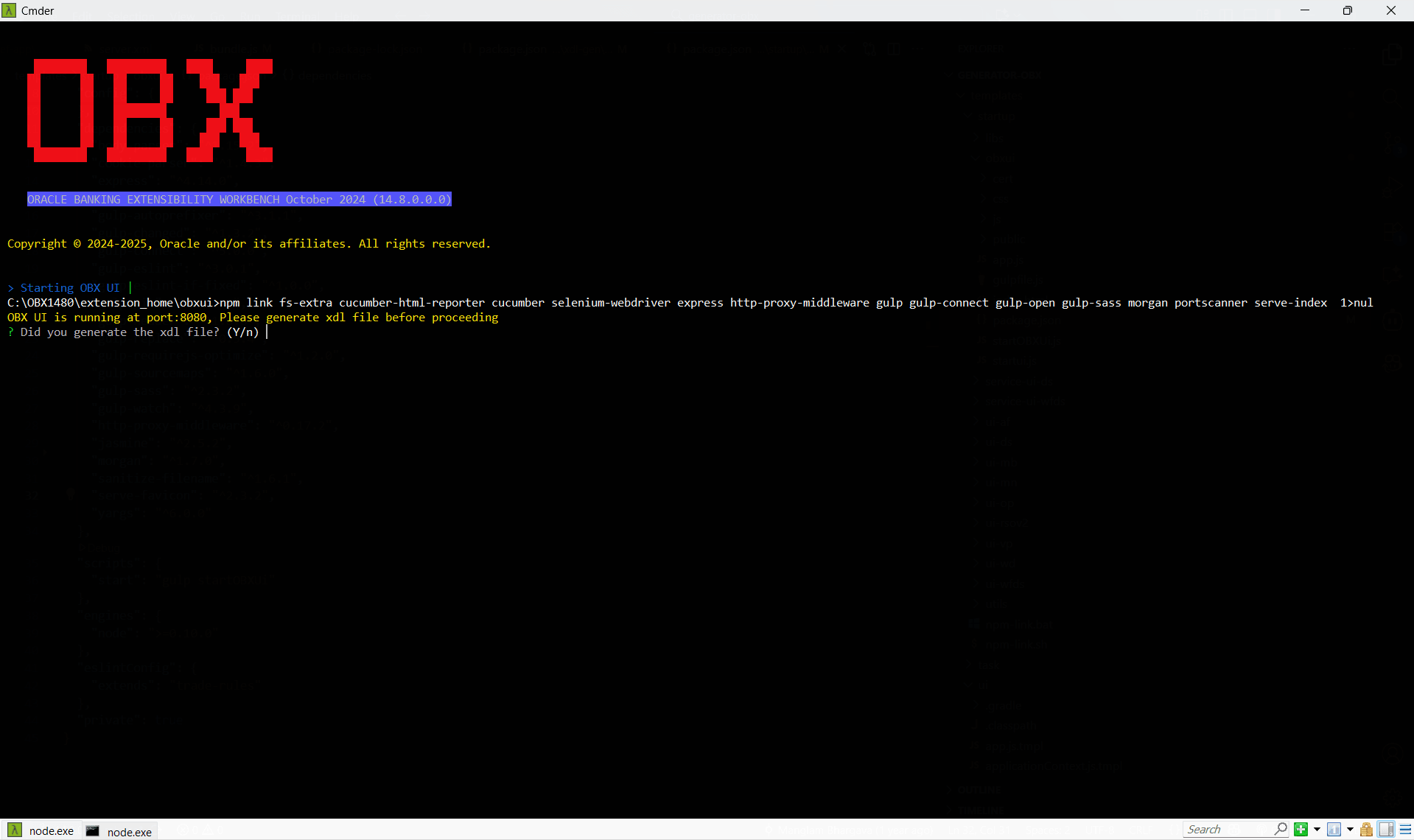
Task: Close the Cmder window
Action: [1391, 10]
